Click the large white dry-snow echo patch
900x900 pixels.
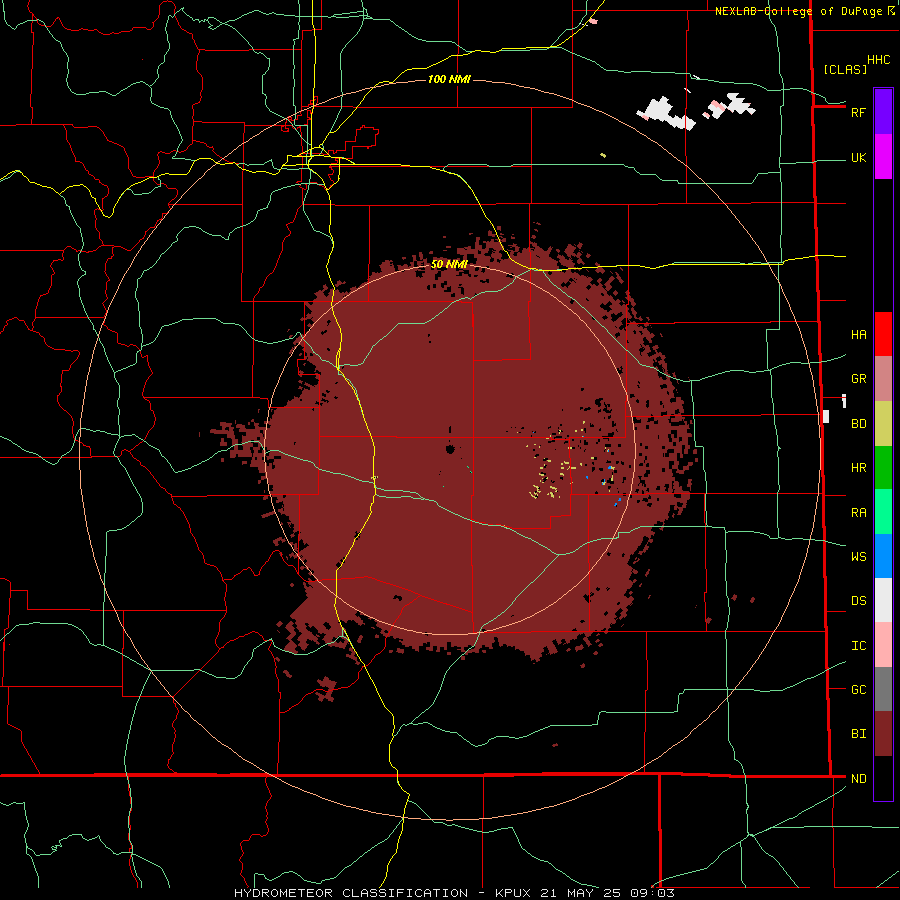tap(666, 114)
